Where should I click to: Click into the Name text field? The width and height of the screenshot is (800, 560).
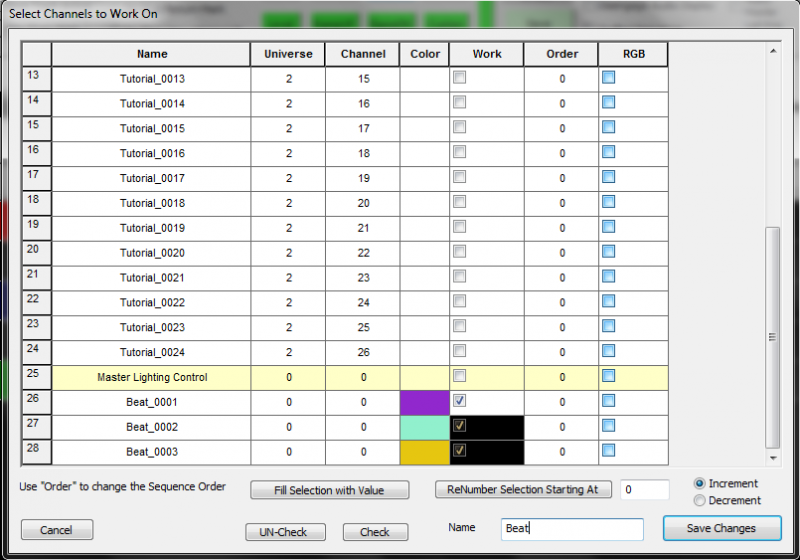573,529
